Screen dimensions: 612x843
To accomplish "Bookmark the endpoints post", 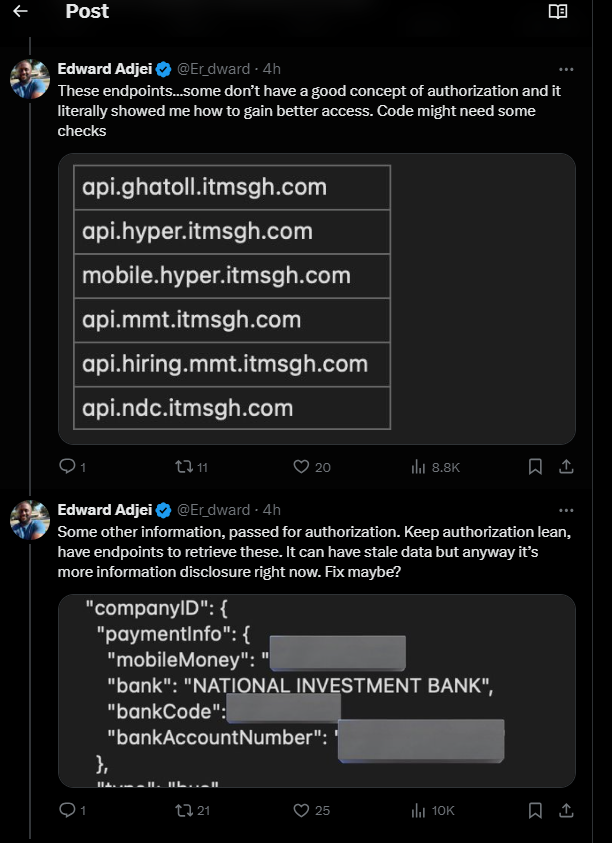I will click(535, 467).
